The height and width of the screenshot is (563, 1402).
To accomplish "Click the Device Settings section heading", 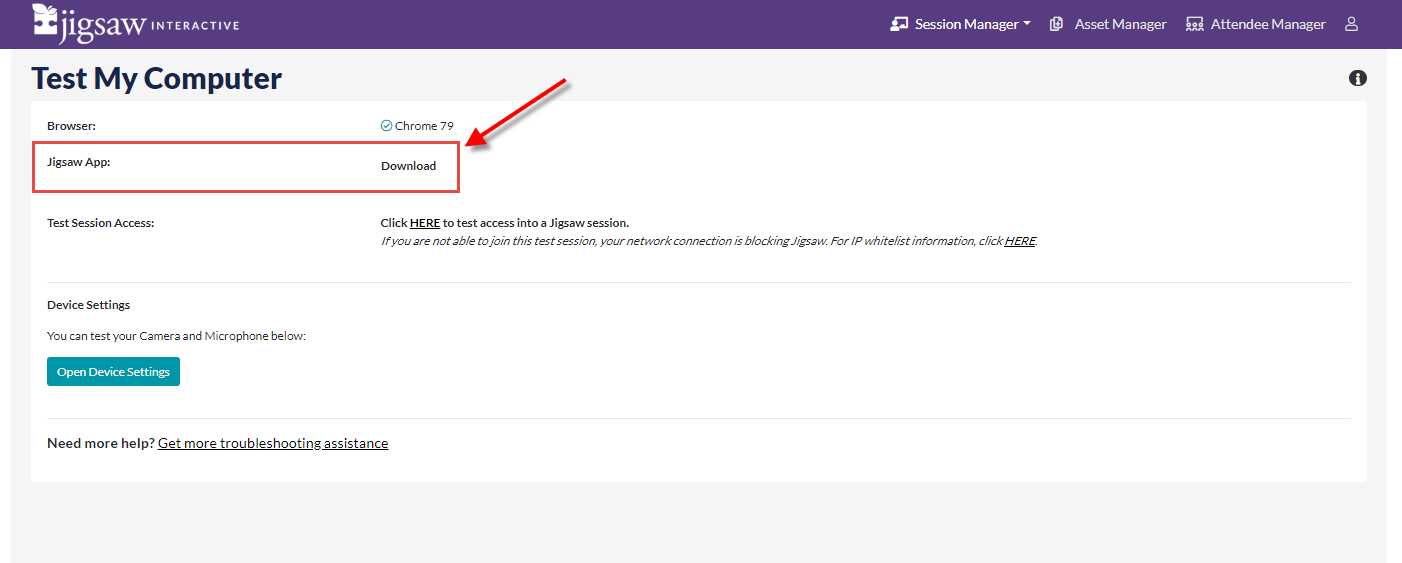I will (88, 305).
